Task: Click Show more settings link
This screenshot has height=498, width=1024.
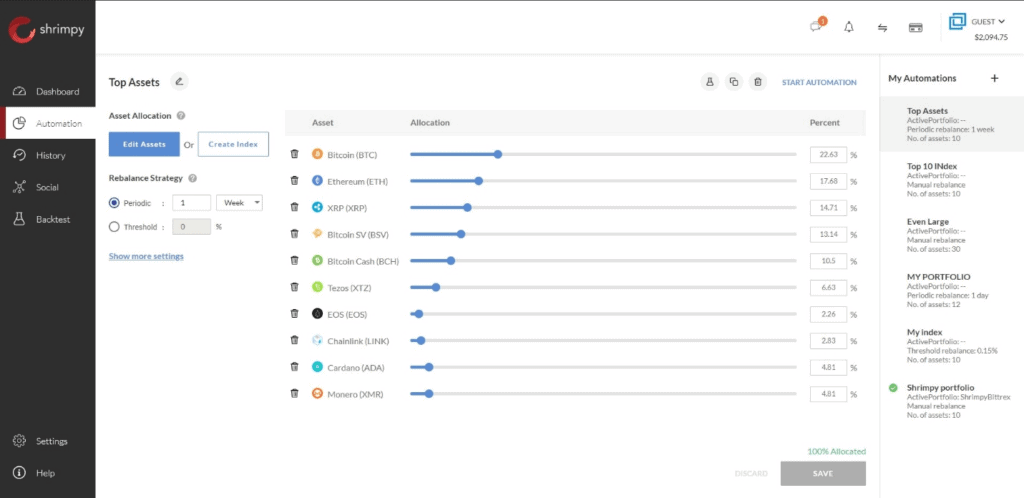Action: 146,257
